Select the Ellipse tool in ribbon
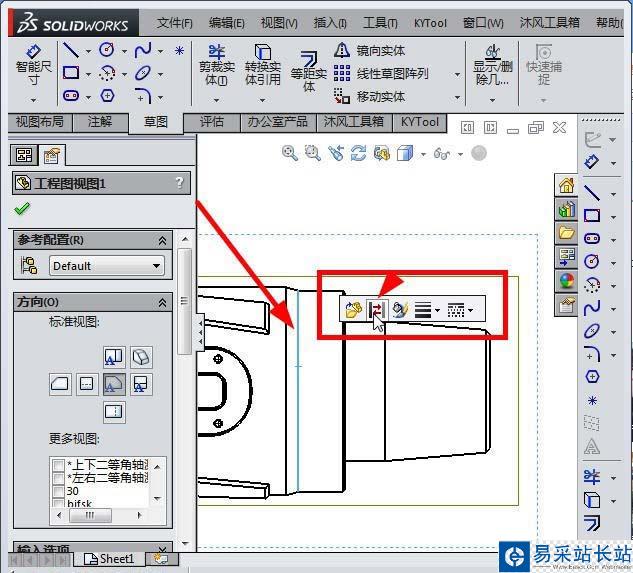The height and width of the screenshot is (573, 633). pos(143,73)
